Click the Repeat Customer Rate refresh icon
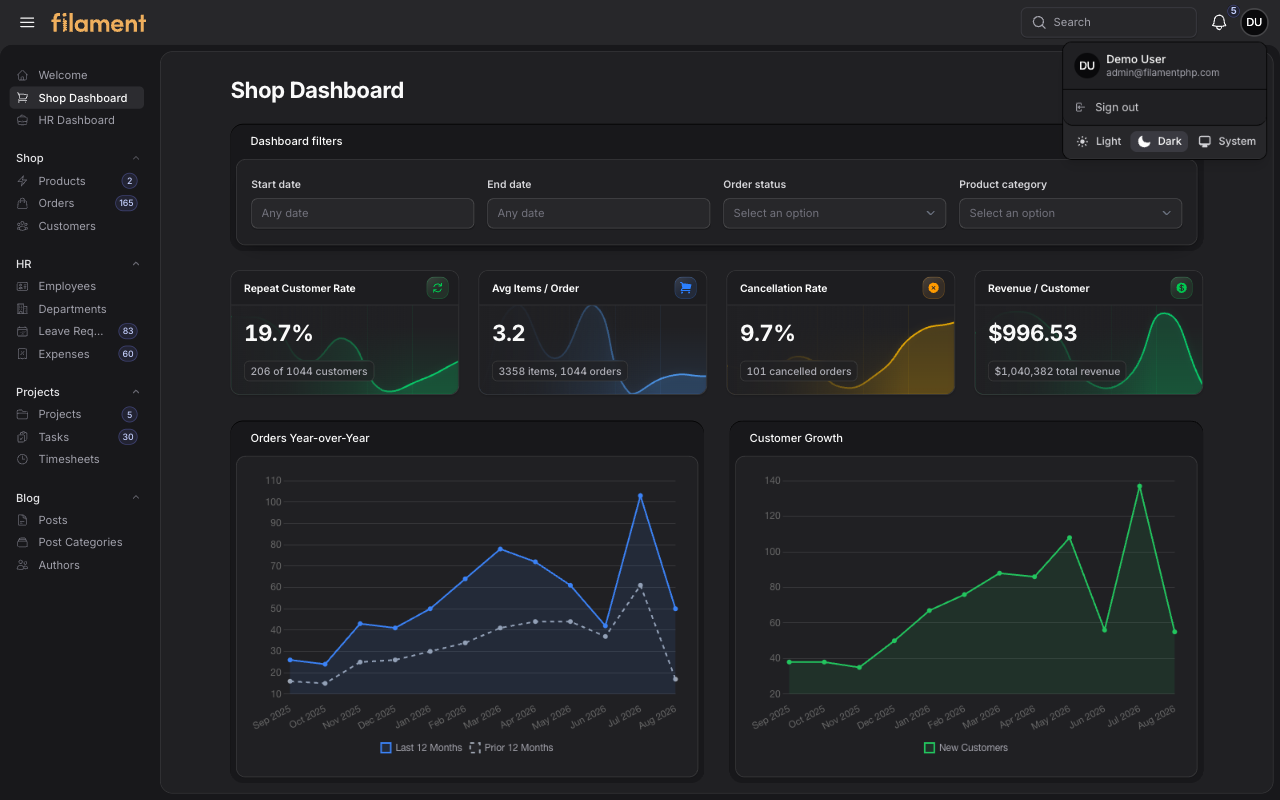 click(x=437, y=288)
